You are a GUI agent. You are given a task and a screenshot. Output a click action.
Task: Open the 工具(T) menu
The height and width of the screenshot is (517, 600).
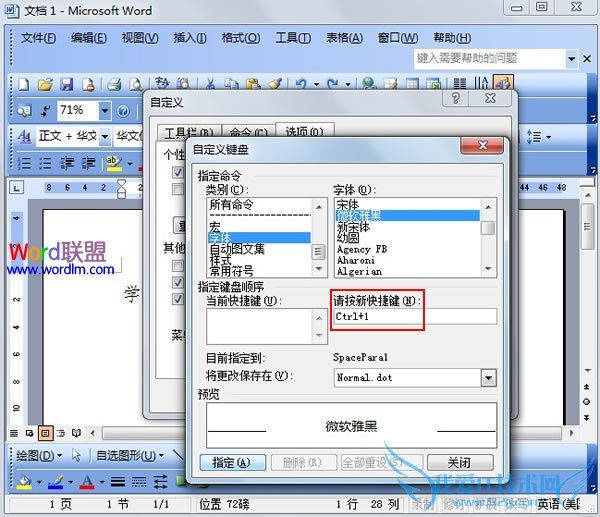pyautogui.click(x=293, y=38)
